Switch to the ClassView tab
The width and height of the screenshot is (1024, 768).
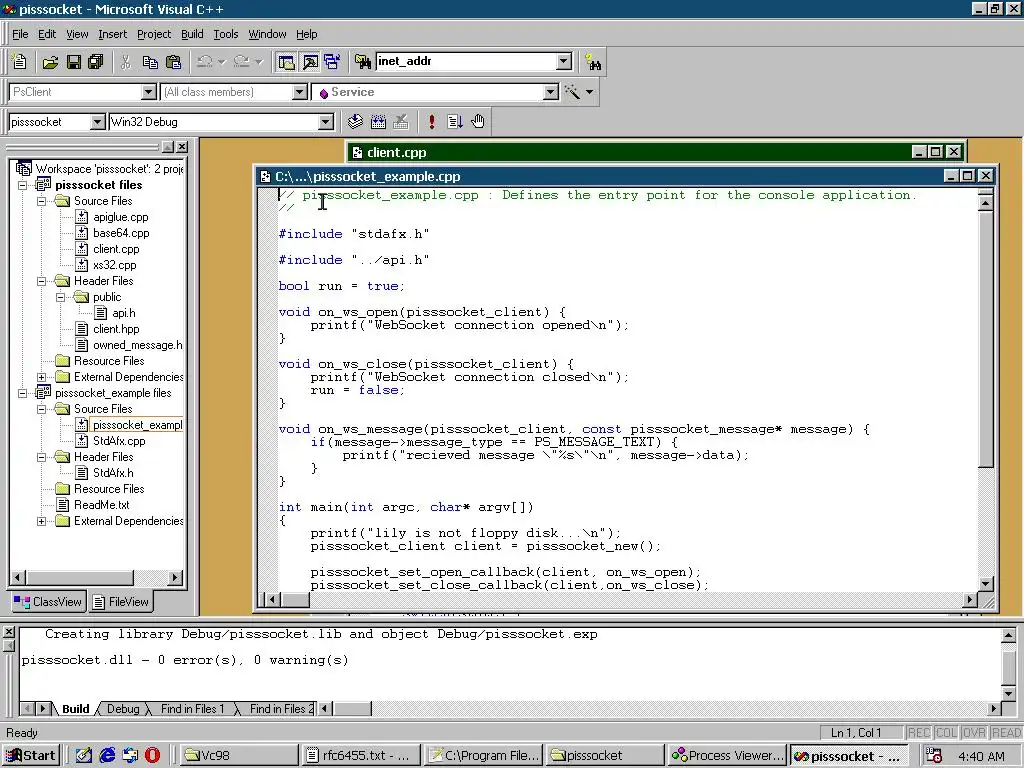tap(48, 601)
